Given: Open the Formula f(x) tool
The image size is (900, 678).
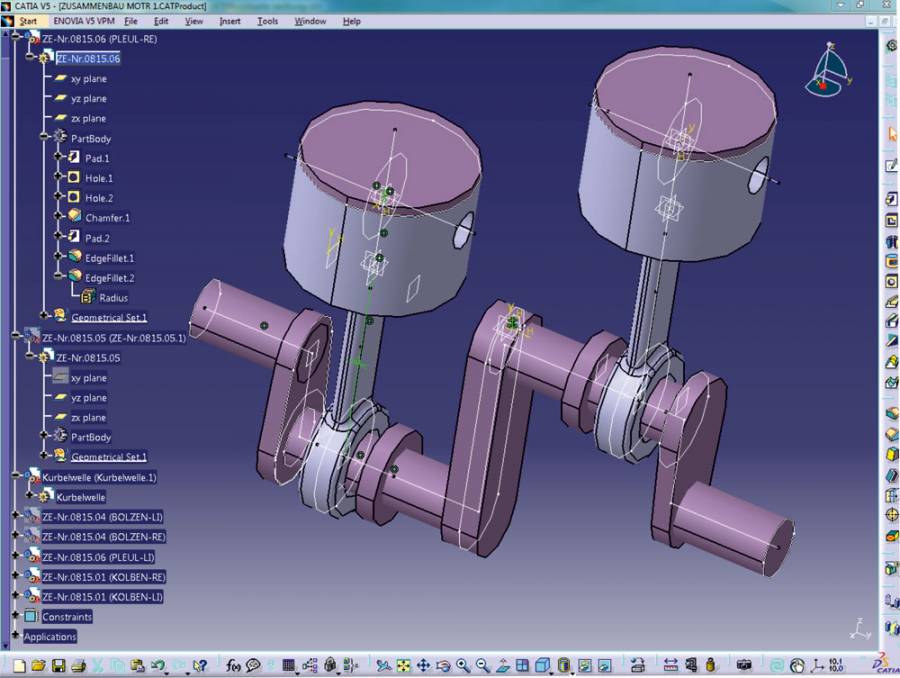Looking at the screenshot, I should (x=233, y=665).
